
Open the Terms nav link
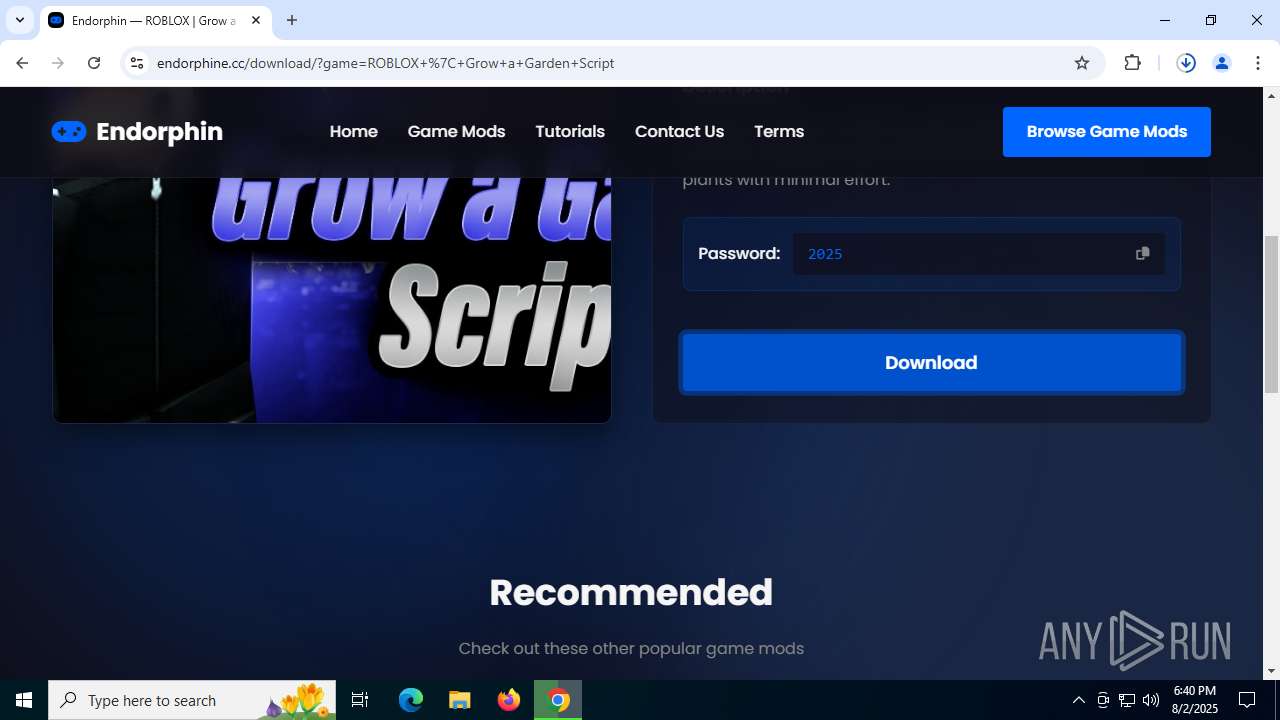(779, 132)
